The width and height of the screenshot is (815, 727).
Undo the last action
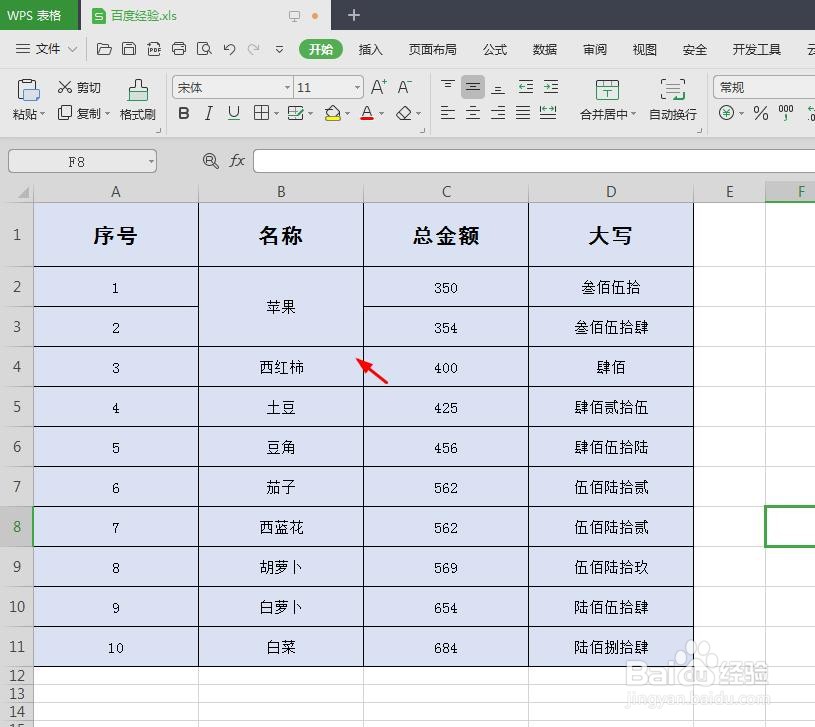[229, 48]
